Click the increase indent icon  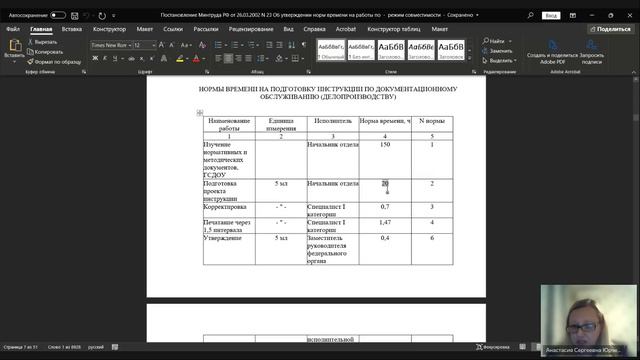click(280, 45)
